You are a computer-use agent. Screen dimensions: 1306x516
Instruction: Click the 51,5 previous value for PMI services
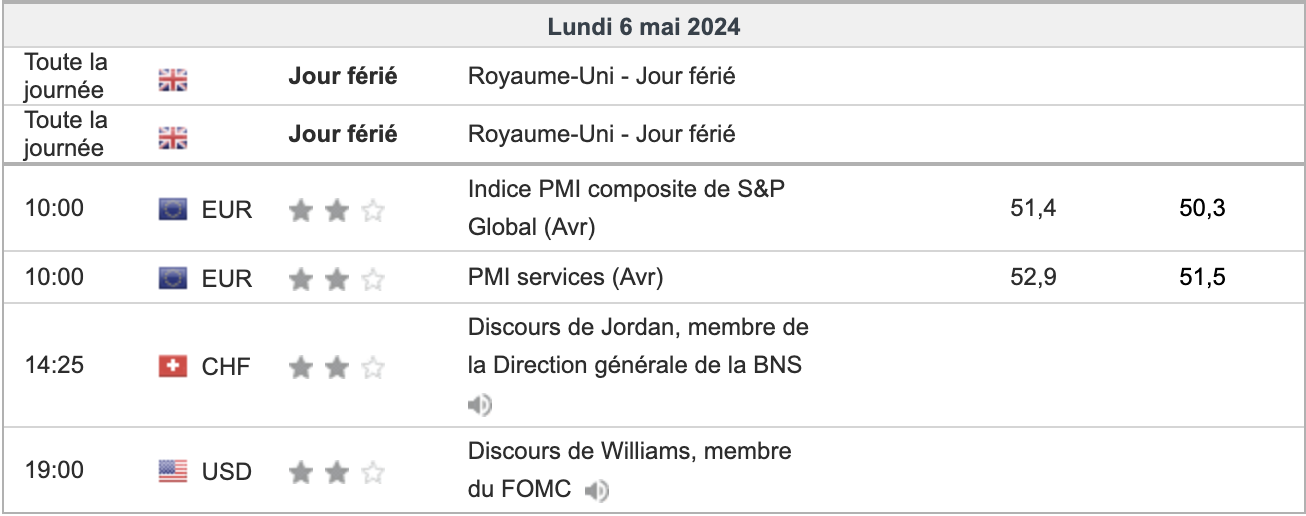pos(1202,277)
